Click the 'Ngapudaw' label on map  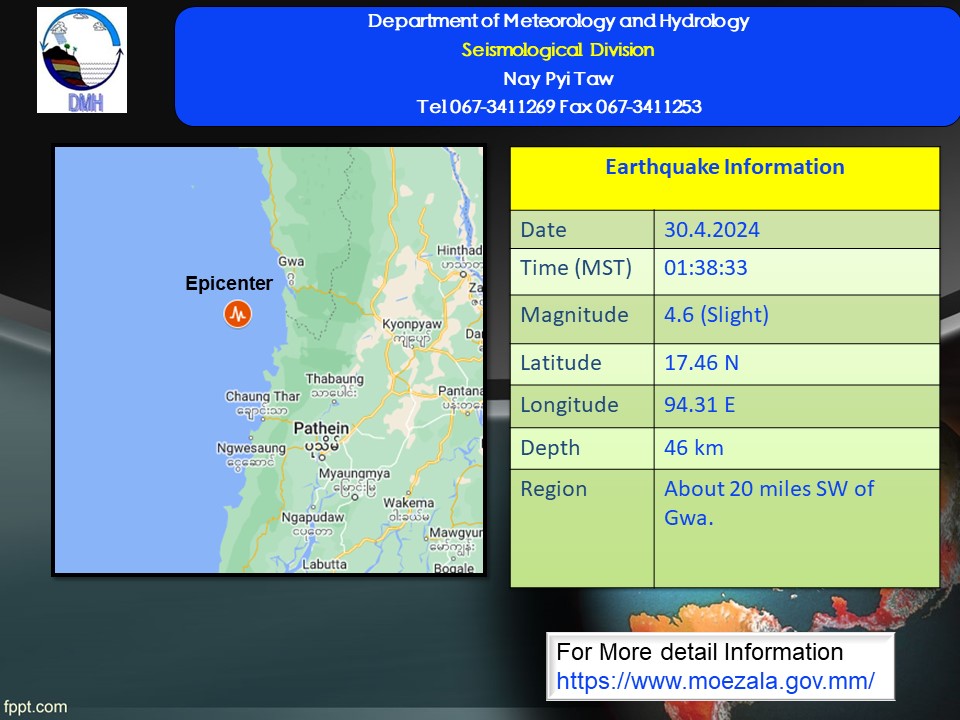[x=313, y=517]
